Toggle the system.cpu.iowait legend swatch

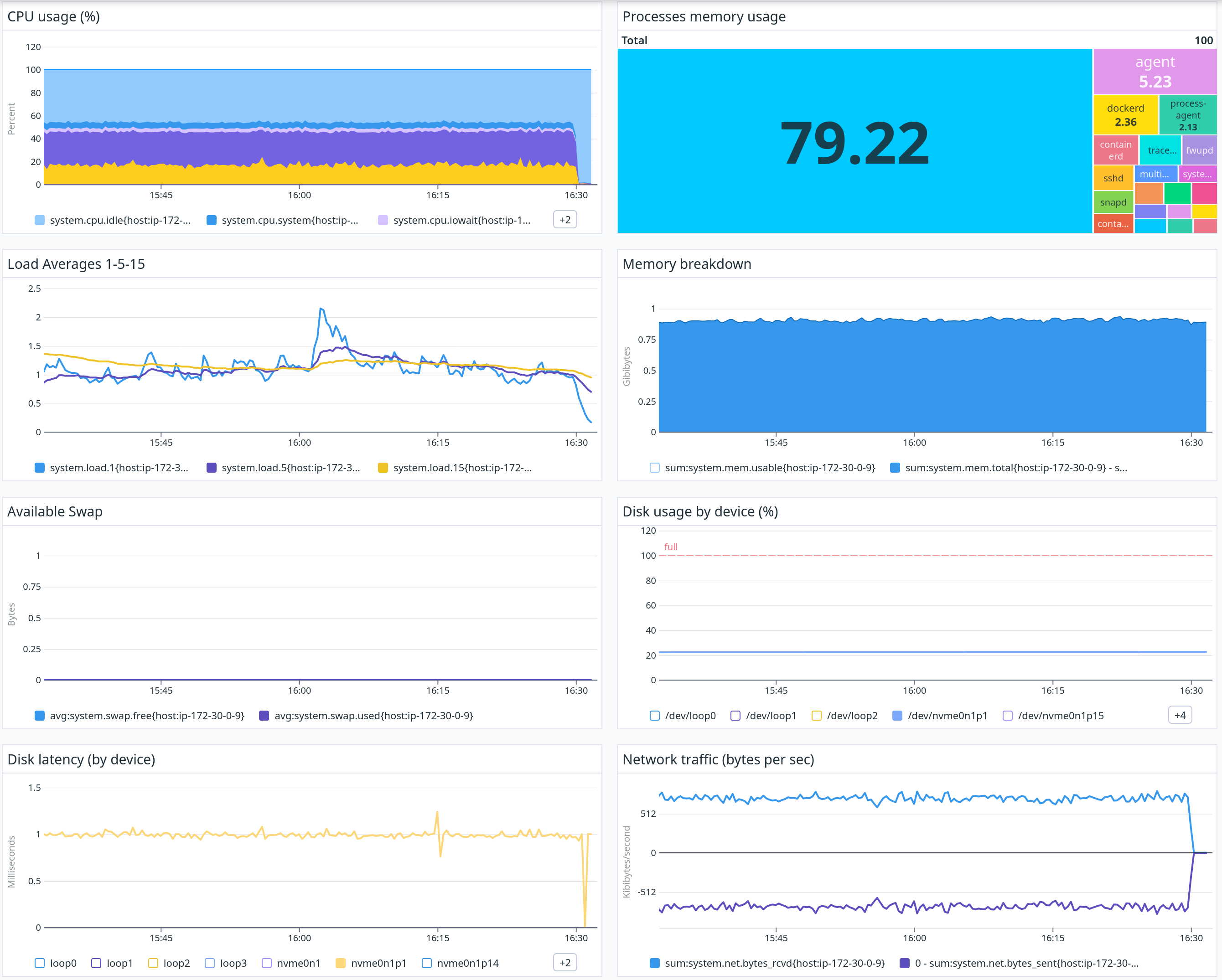pyautogui.click(x=383, y=220)
